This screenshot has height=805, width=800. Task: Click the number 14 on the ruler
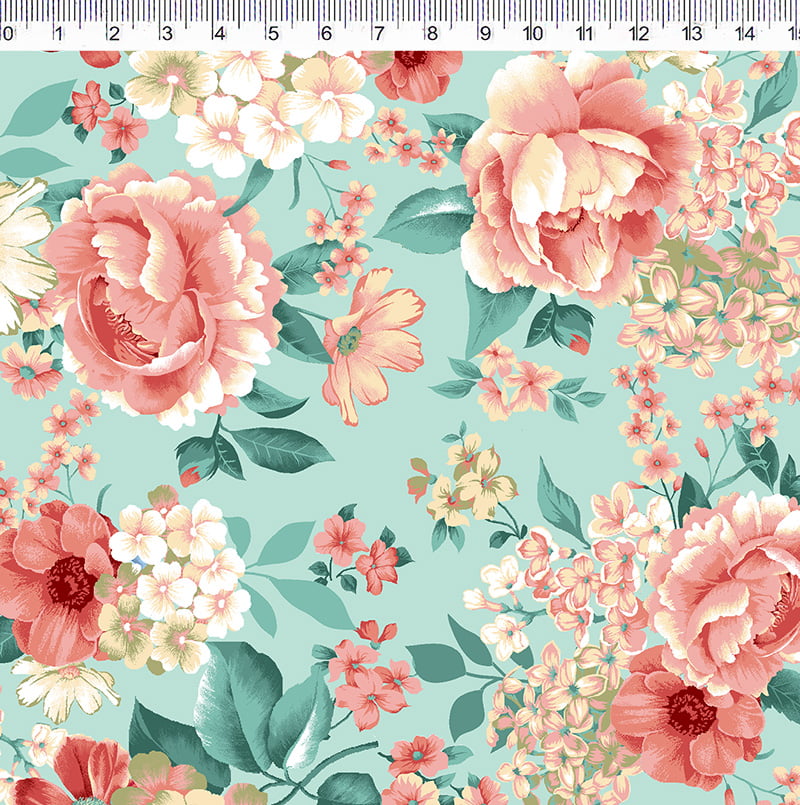[x=745, y=34]
